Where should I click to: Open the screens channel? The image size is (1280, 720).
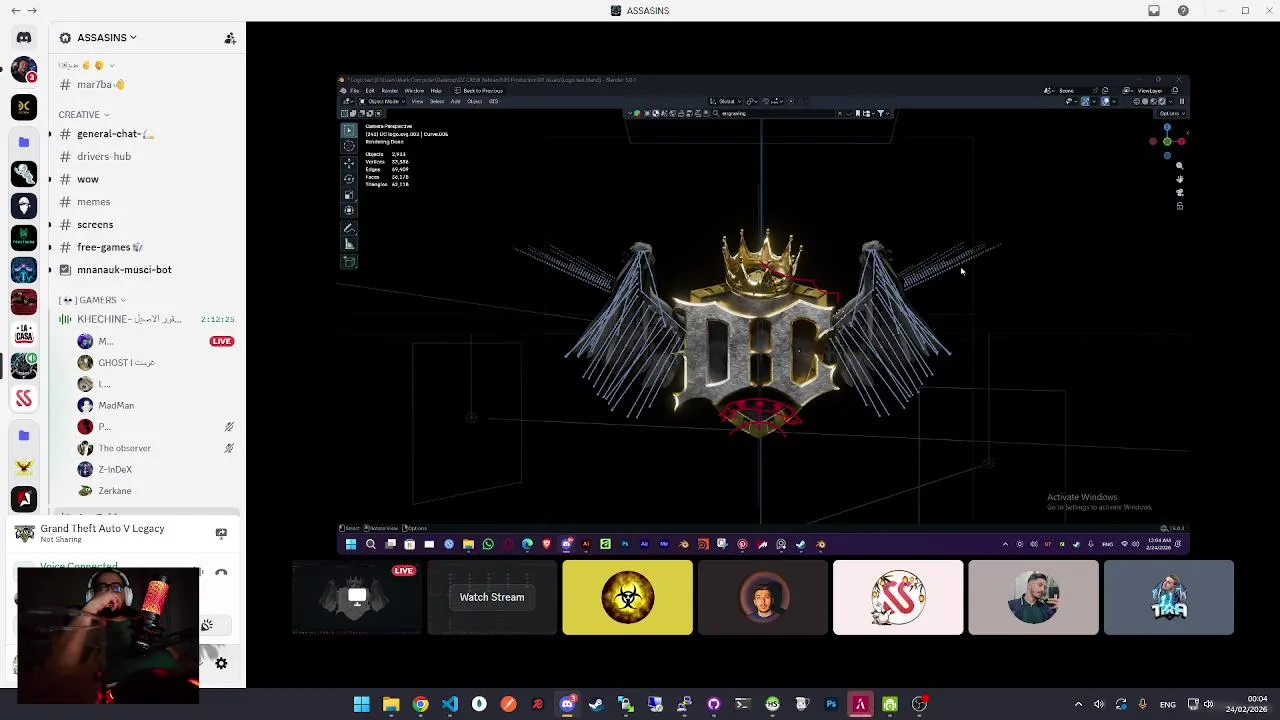tap(147, 225)
